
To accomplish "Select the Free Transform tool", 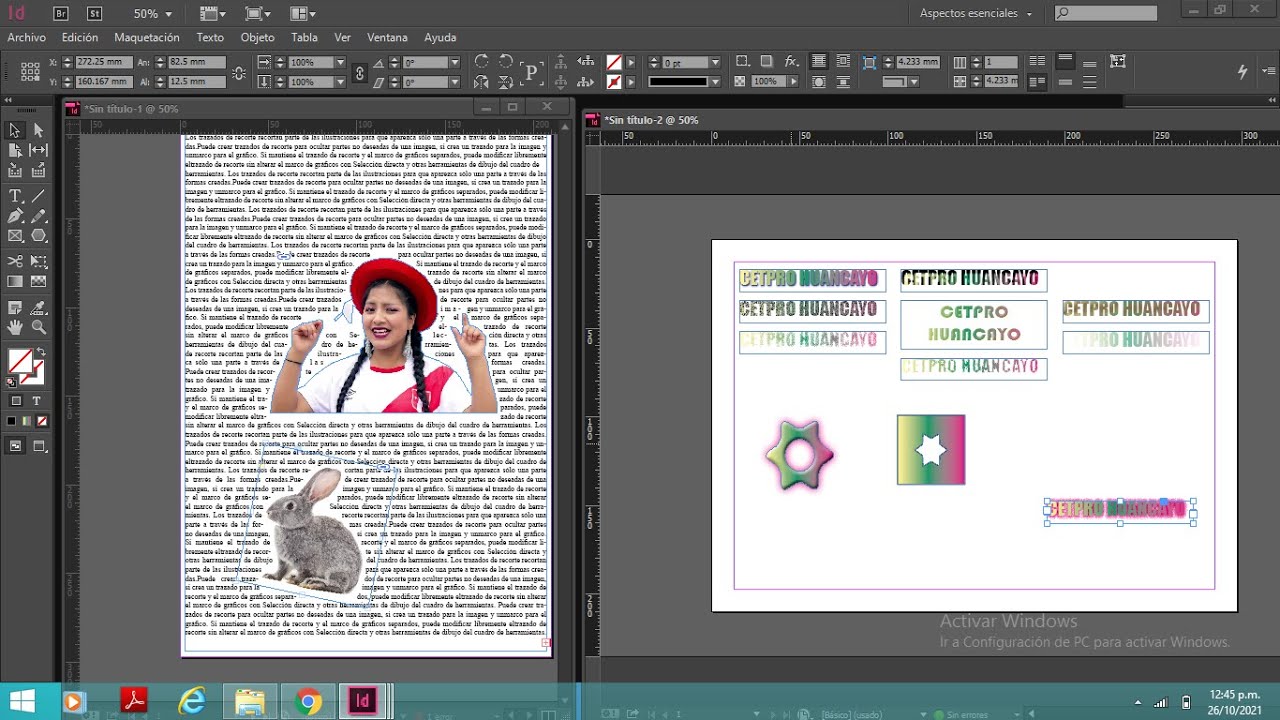I will [39, 261].
